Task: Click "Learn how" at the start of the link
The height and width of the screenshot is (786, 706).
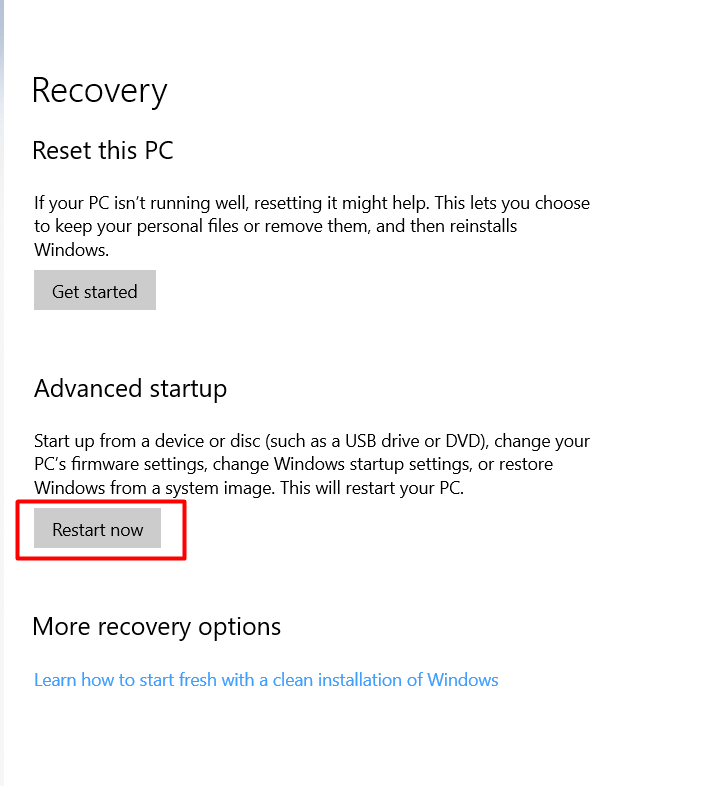Action: click(x=74, y=680)
